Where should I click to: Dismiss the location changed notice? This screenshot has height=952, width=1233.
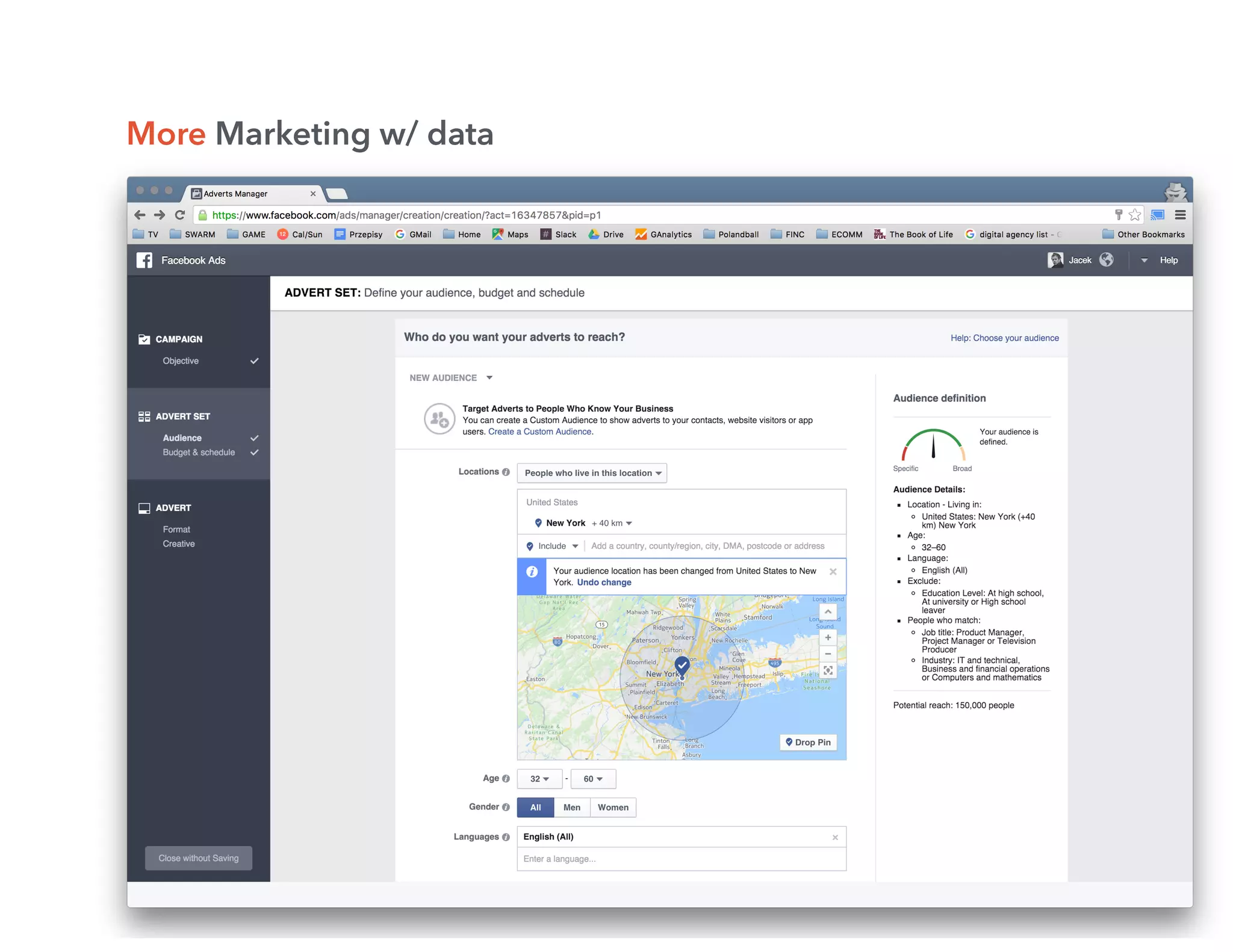[x=833, y=572]
